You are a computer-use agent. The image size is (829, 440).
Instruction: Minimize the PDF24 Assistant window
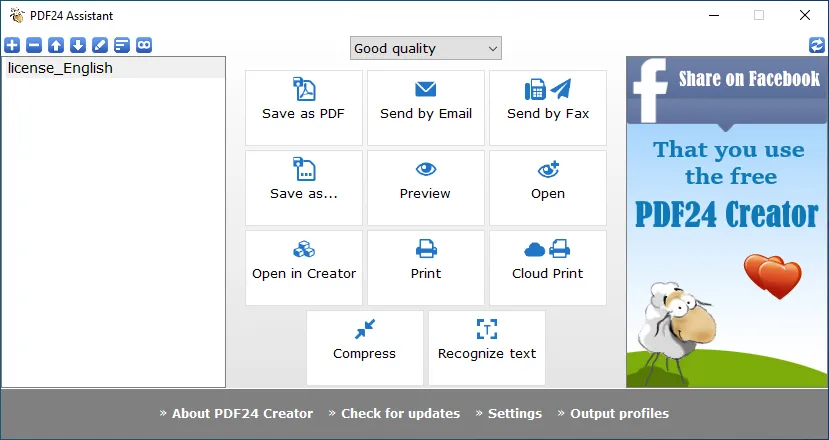click(x=714, y=15)
